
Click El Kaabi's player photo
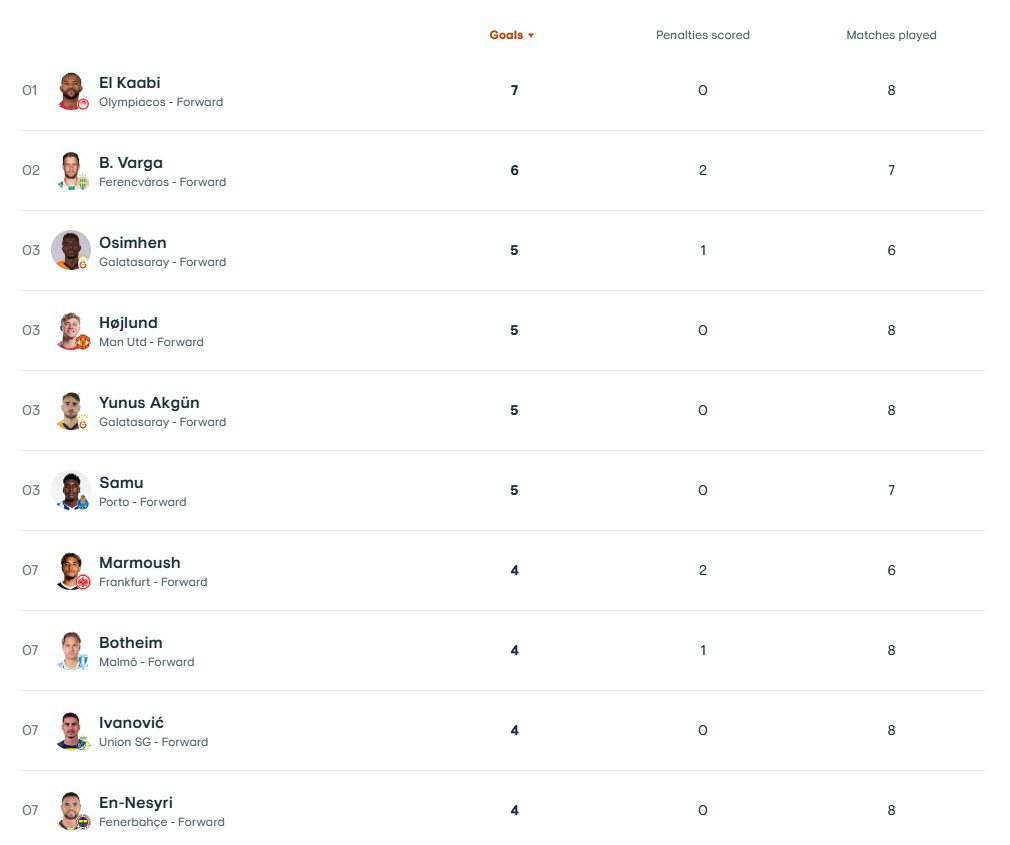pyautogui.click(x=71, y=90)
